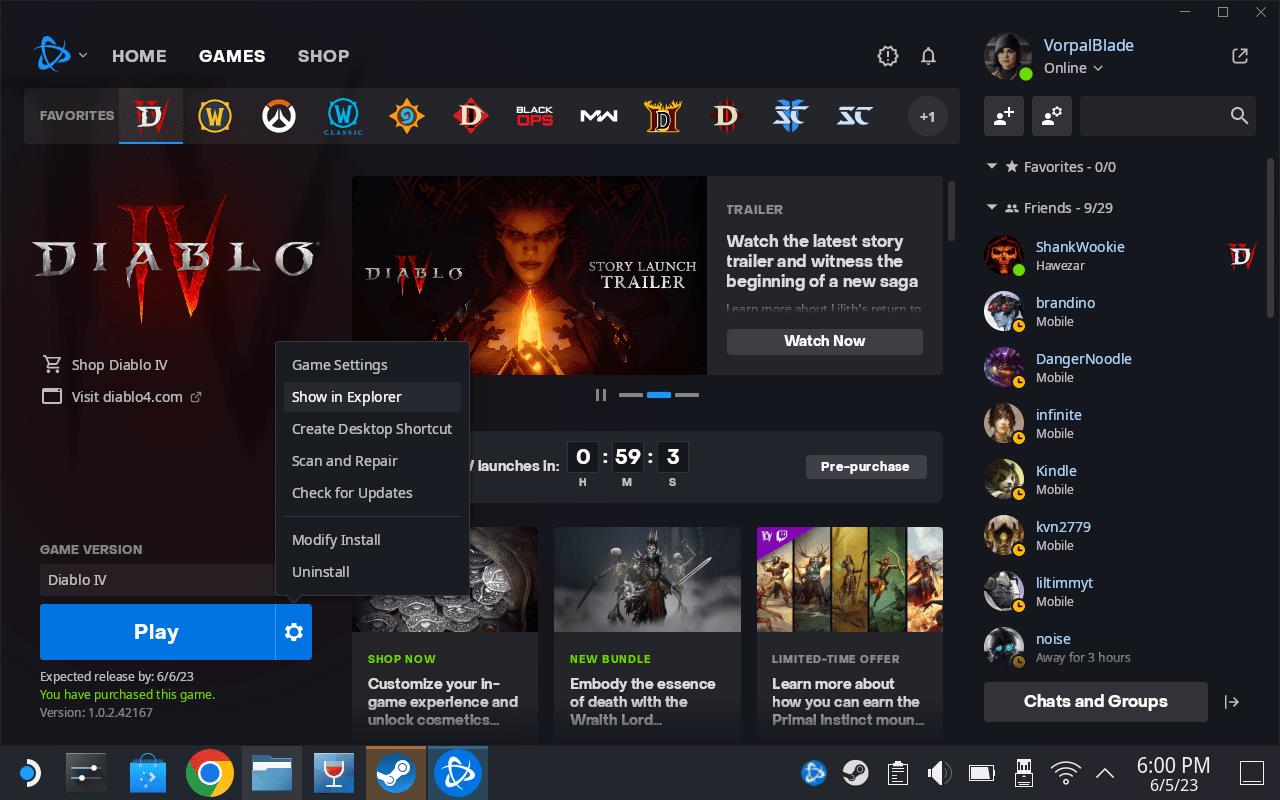Expand the Favorites friends group

[x=992, y=167]
